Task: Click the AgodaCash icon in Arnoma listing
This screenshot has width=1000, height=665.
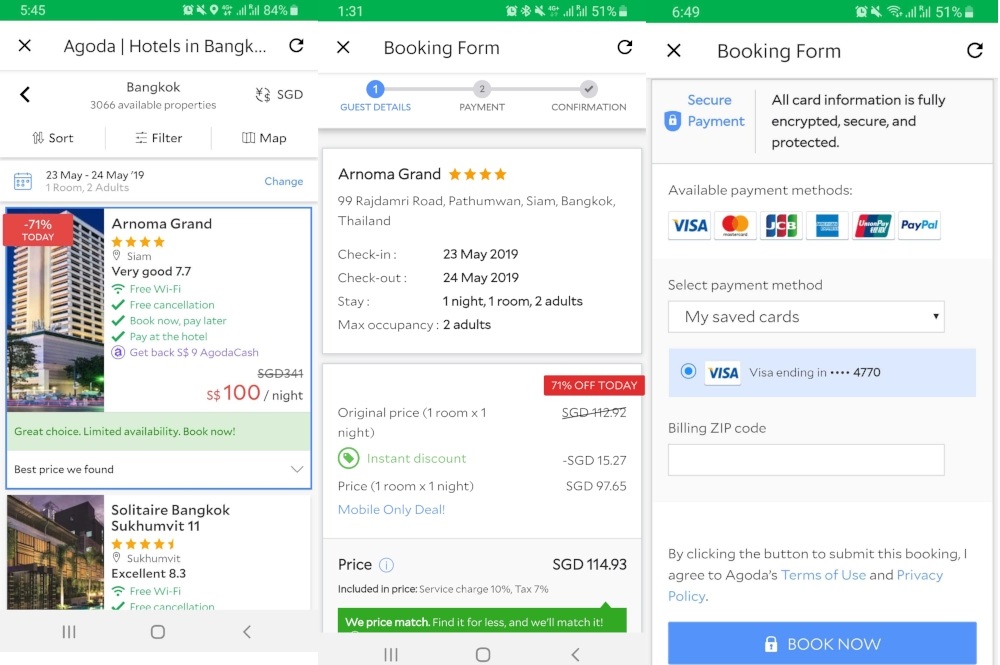Action: (118, 352)
